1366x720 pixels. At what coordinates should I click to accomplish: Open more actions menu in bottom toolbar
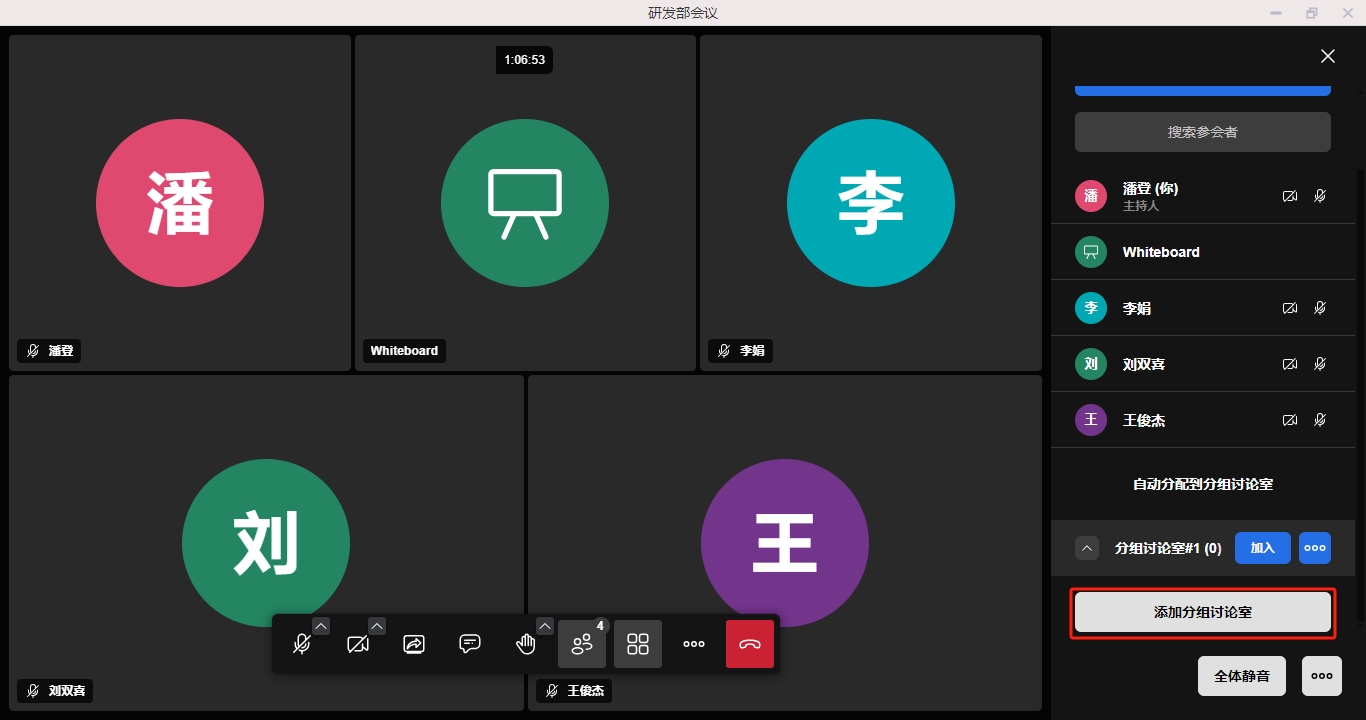pos(694,644)
